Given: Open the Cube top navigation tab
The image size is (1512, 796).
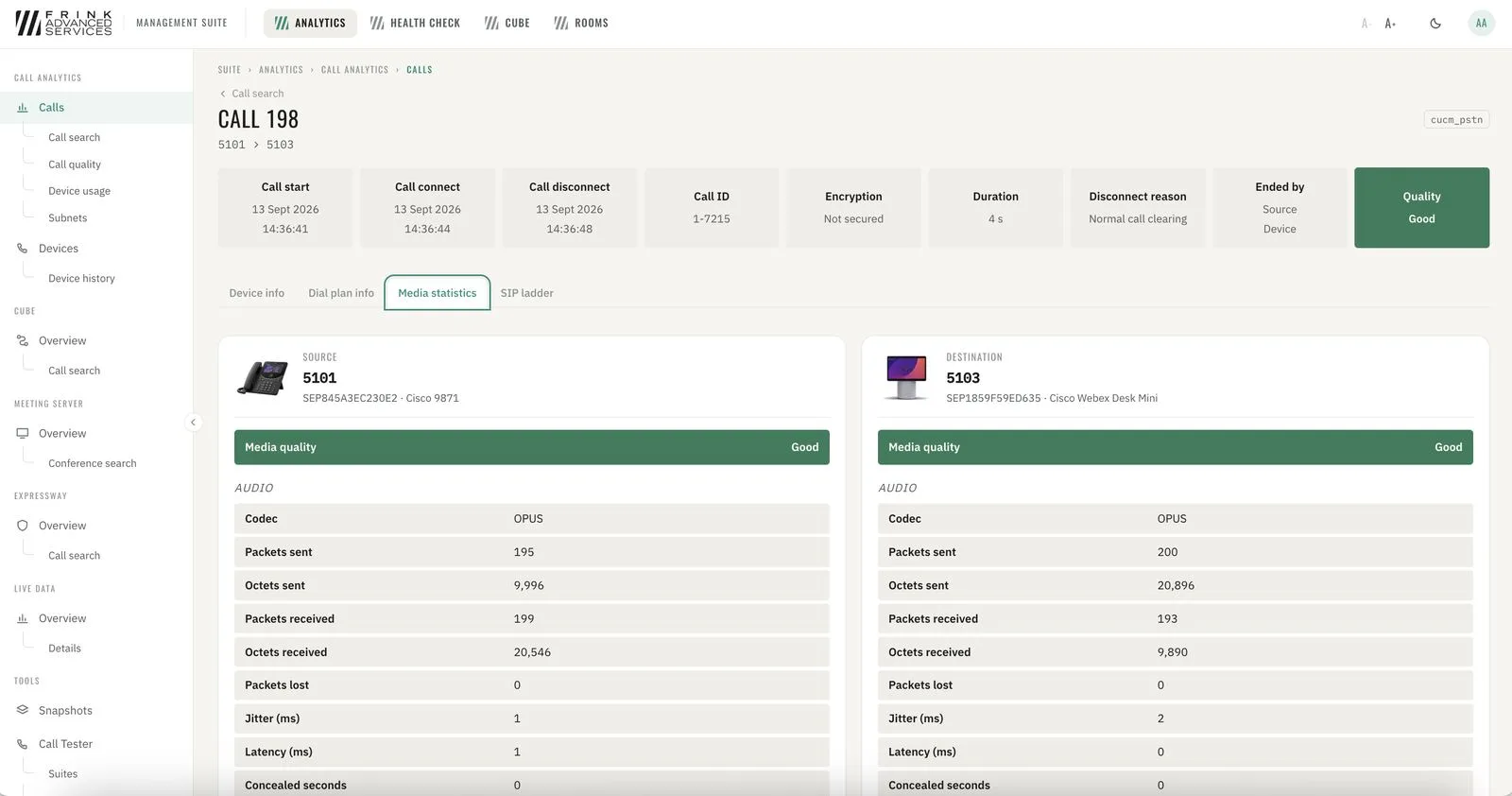Looking at the screenshot, I should [507, 23].
